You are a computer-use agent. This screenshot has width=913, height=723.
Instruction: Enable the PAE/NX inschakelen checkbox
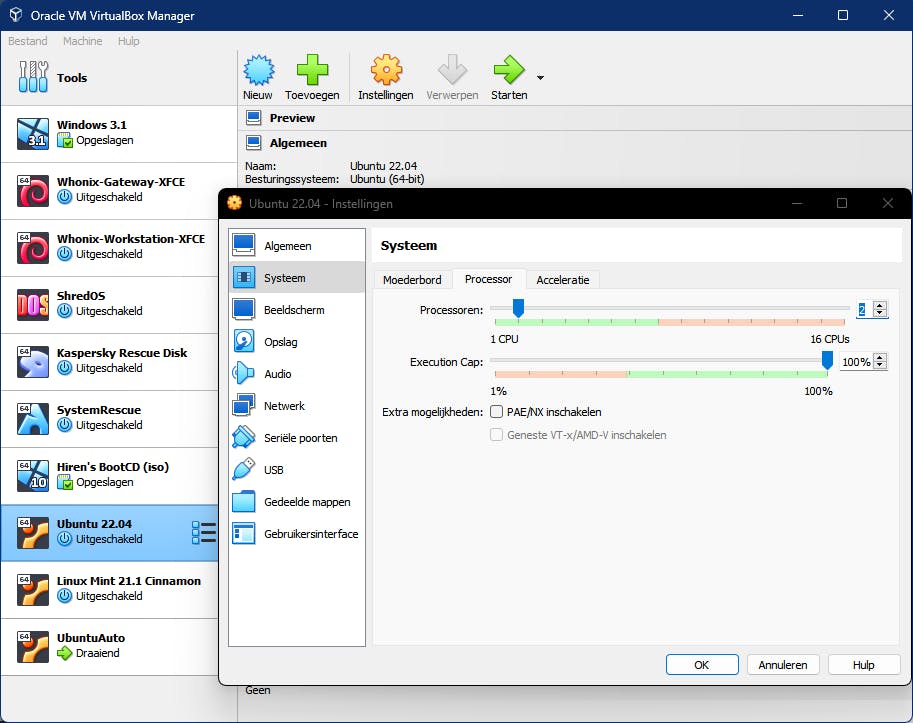(x=496, y=412)
